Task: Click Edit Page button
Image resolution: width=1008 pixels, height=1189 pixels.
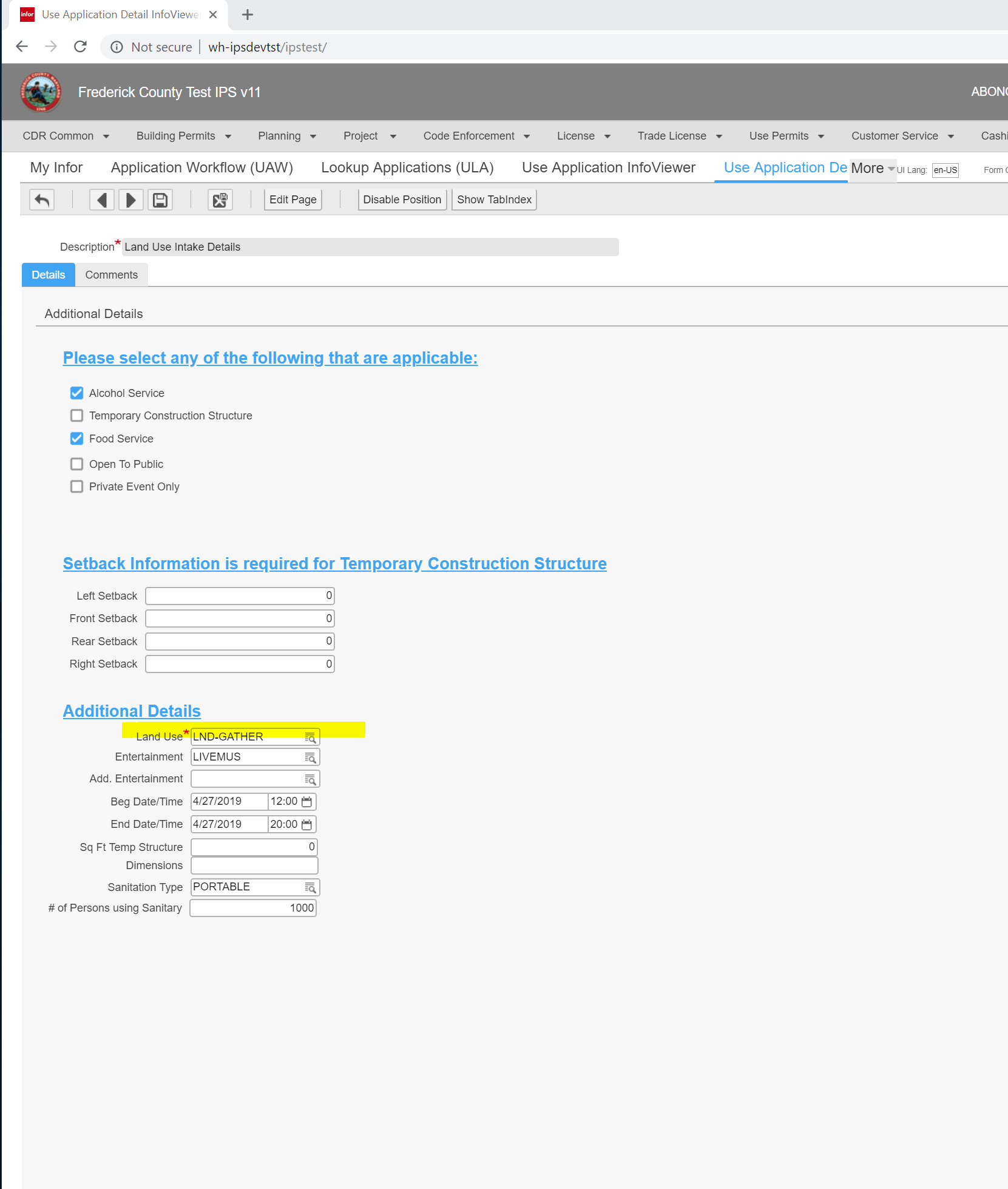Action: (293, 200)
